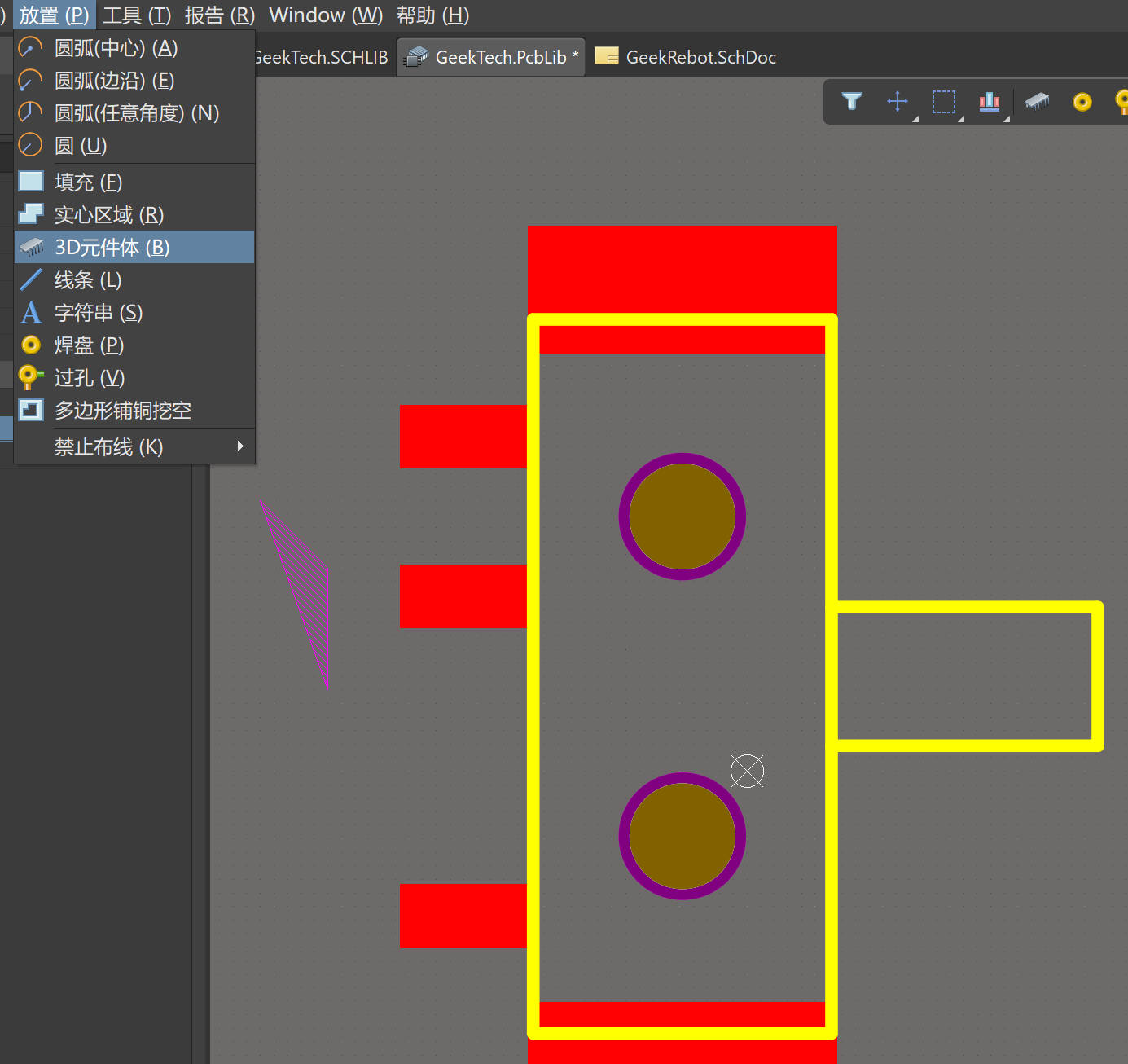Select 3D元件体 (B) menu entry
Screen dimensions: 1128x1064
[x=112, y=248]
